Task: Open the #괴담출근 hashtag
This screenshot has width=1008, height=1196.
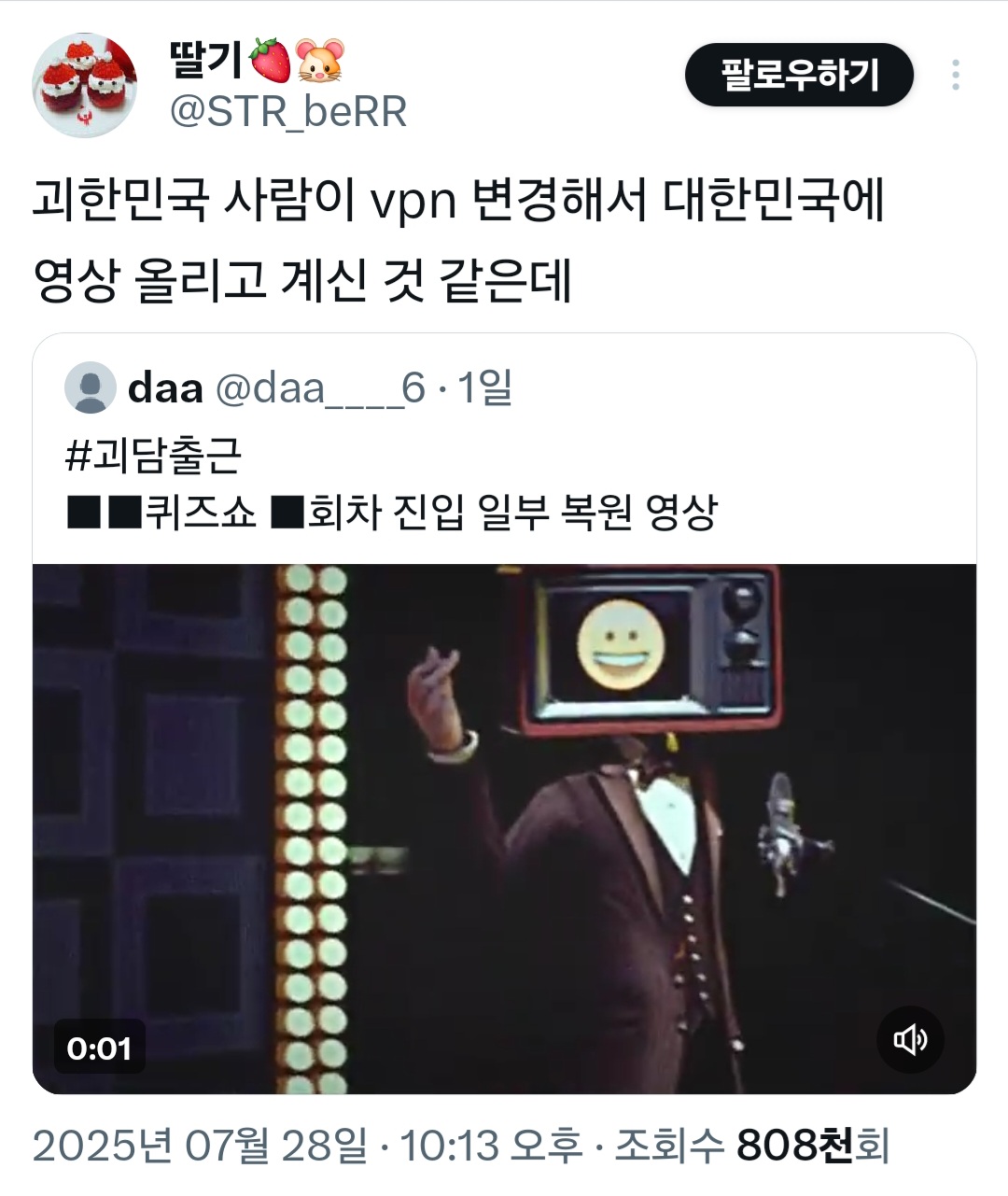Action: (x=154, y=455)
